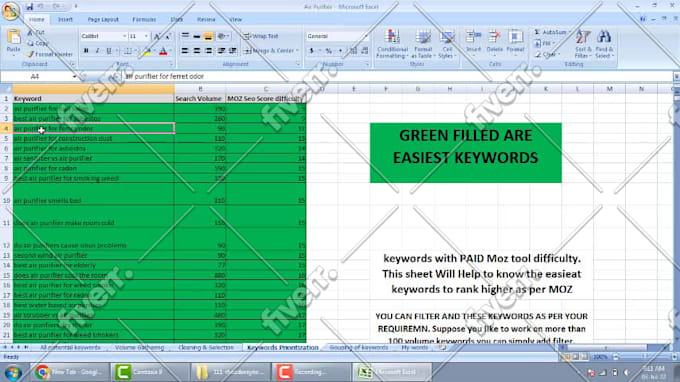This screenshot has height=382, width=680.
Task: Open Chrome New Tab in taskbar
Action: pyautogui.click(x=69, y=372)
